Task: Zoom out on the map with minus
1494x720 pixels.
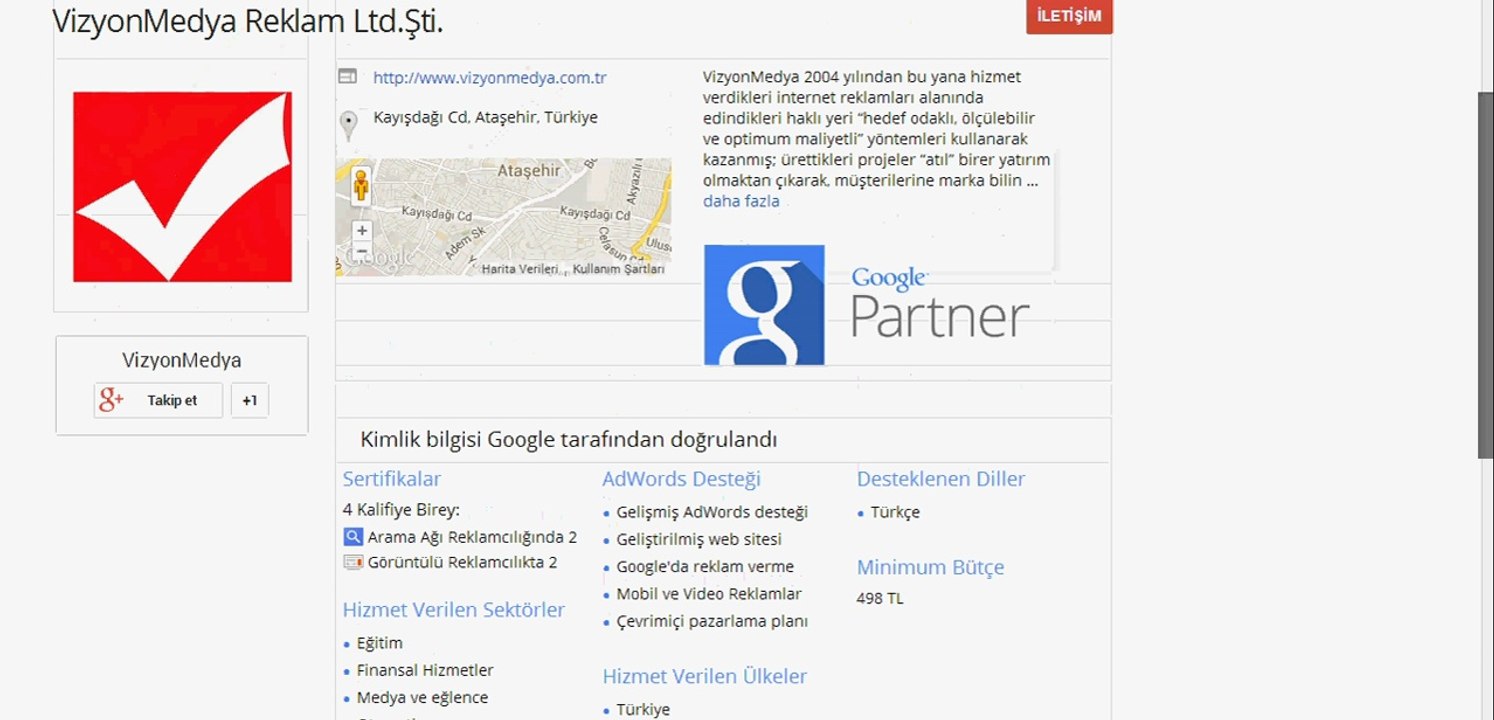Action: click(x=362, y=250)
